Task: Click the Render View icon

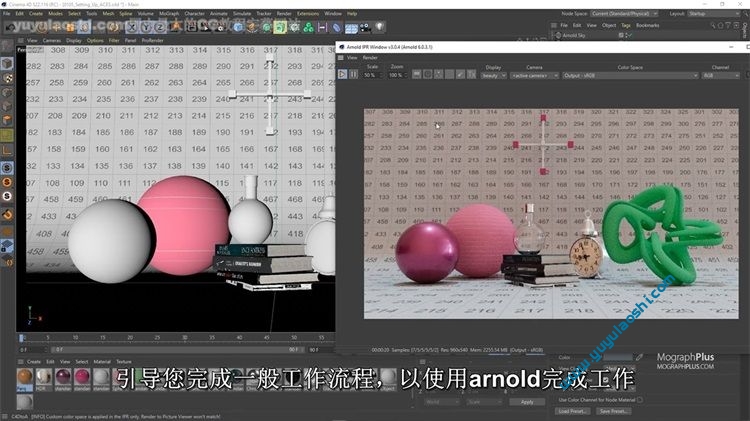Action: click(191, 27)
